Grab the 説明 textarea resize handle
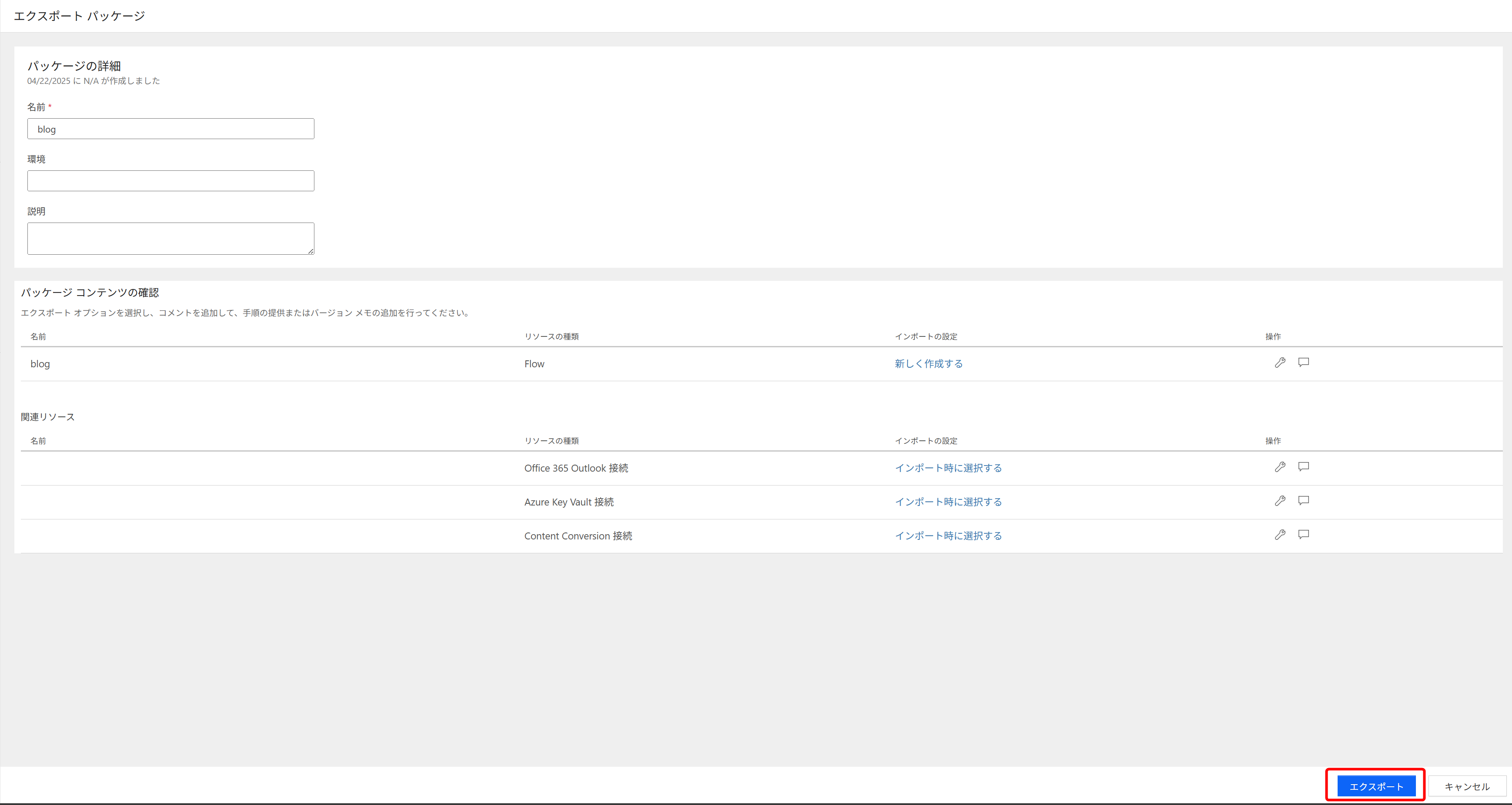1512x805 pixels. pos(310,251)
